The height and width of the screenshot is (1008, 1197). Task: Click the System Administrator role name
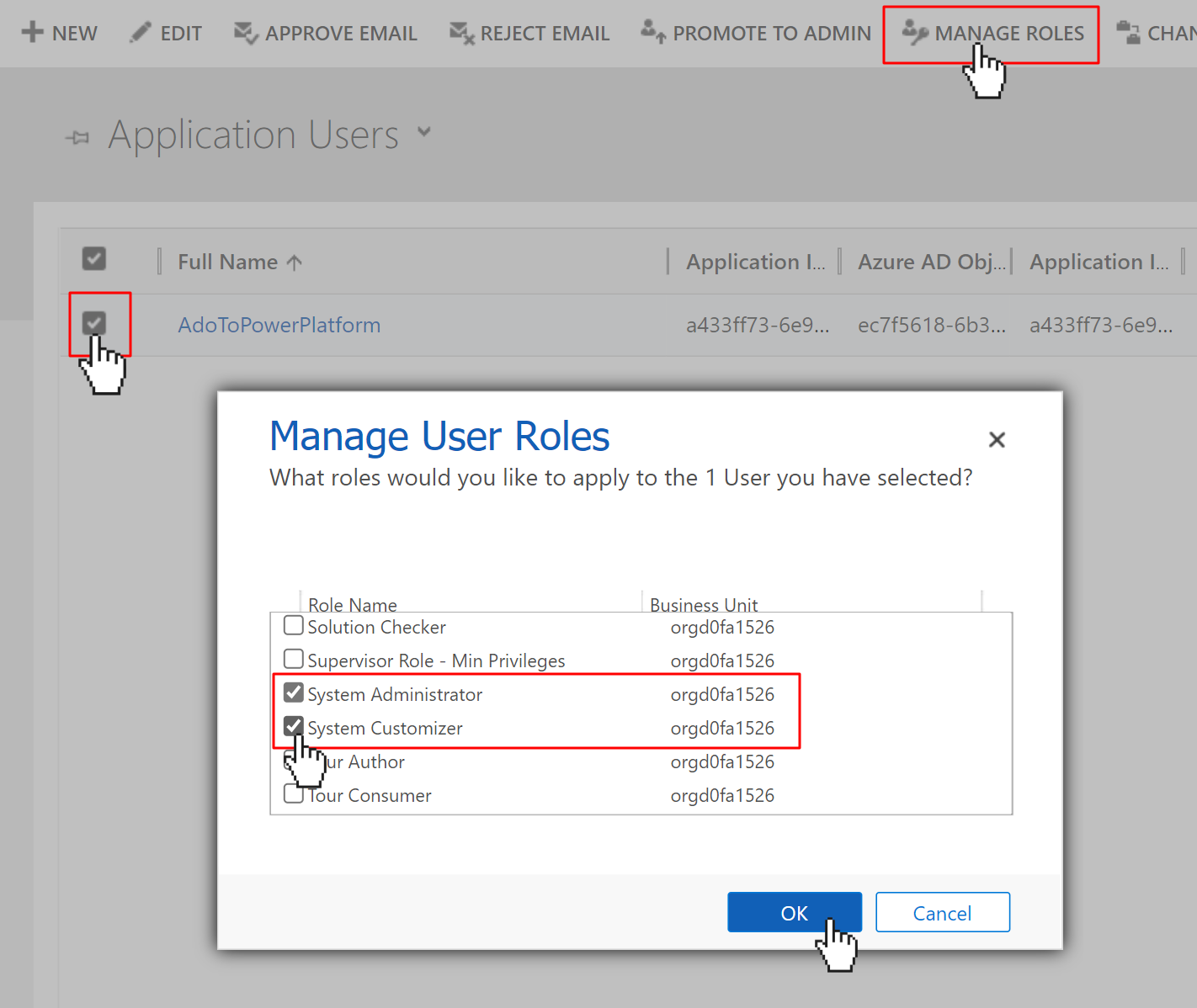tap(395, 694)
